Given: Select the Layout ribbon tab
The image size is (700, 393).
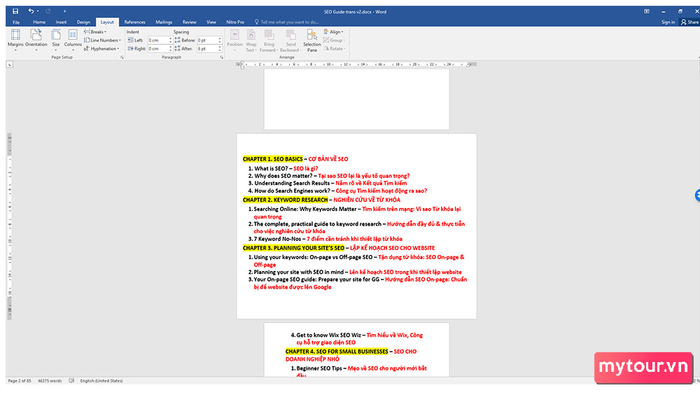Looking at the screenshot, I should 107,22.
